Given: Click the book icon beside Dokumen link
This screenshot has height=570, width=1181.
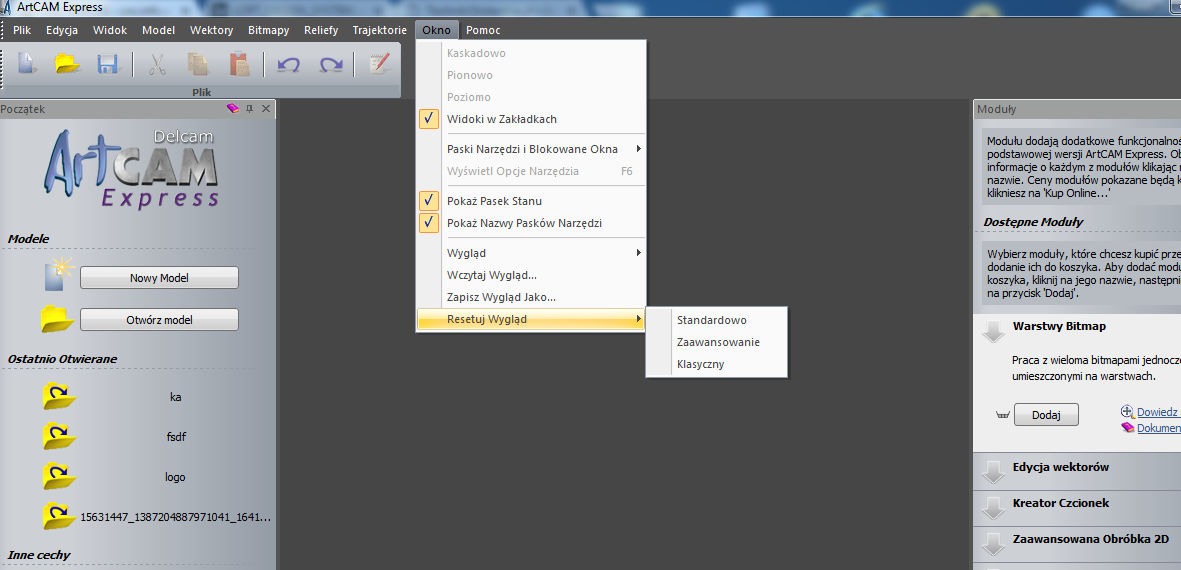Looking at the screenshot, I should click(1128, 427).
